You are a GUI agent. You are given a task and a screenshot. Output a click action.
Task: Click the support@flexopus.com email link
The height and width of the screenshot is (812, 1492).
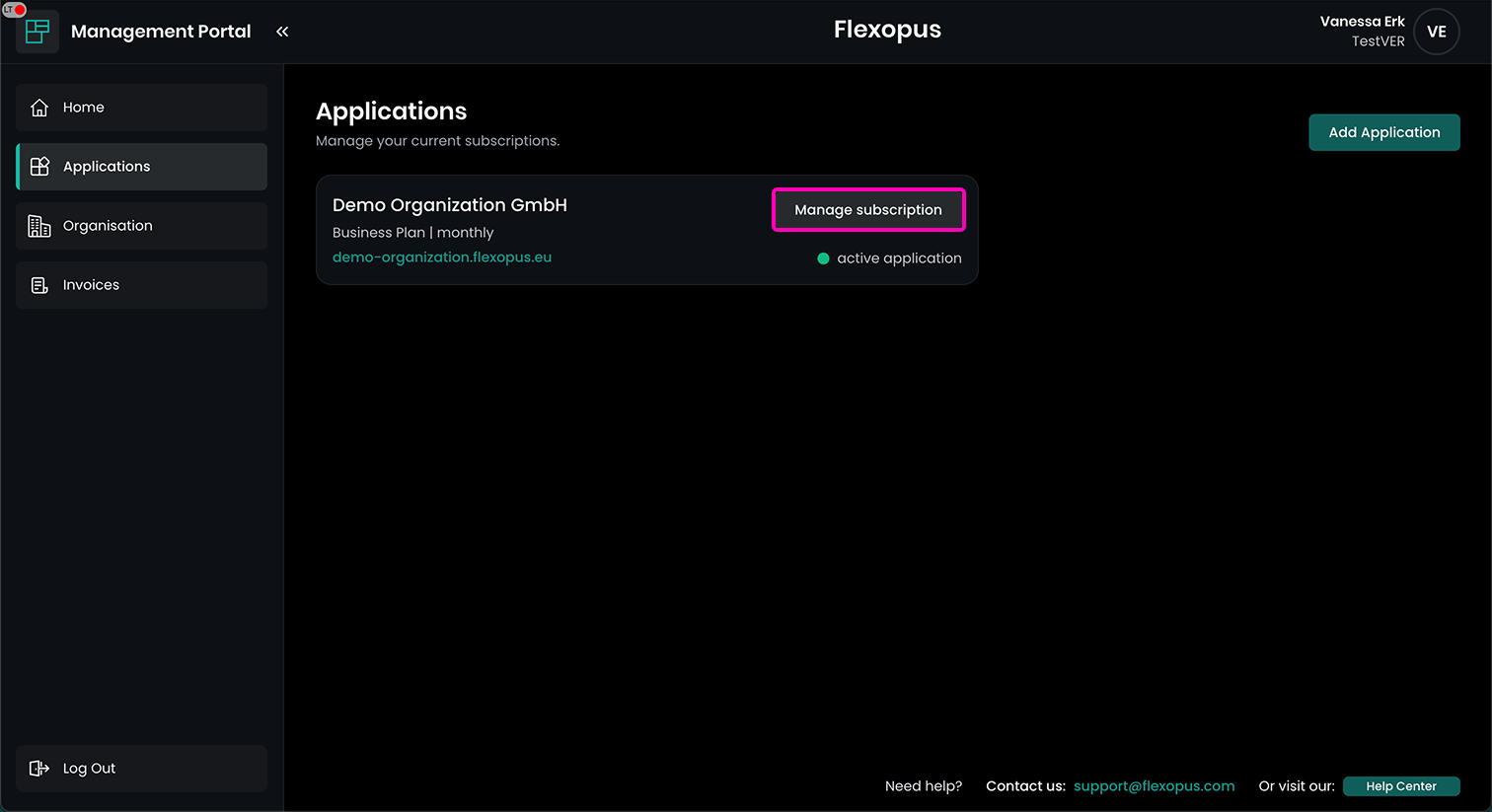1154,786
